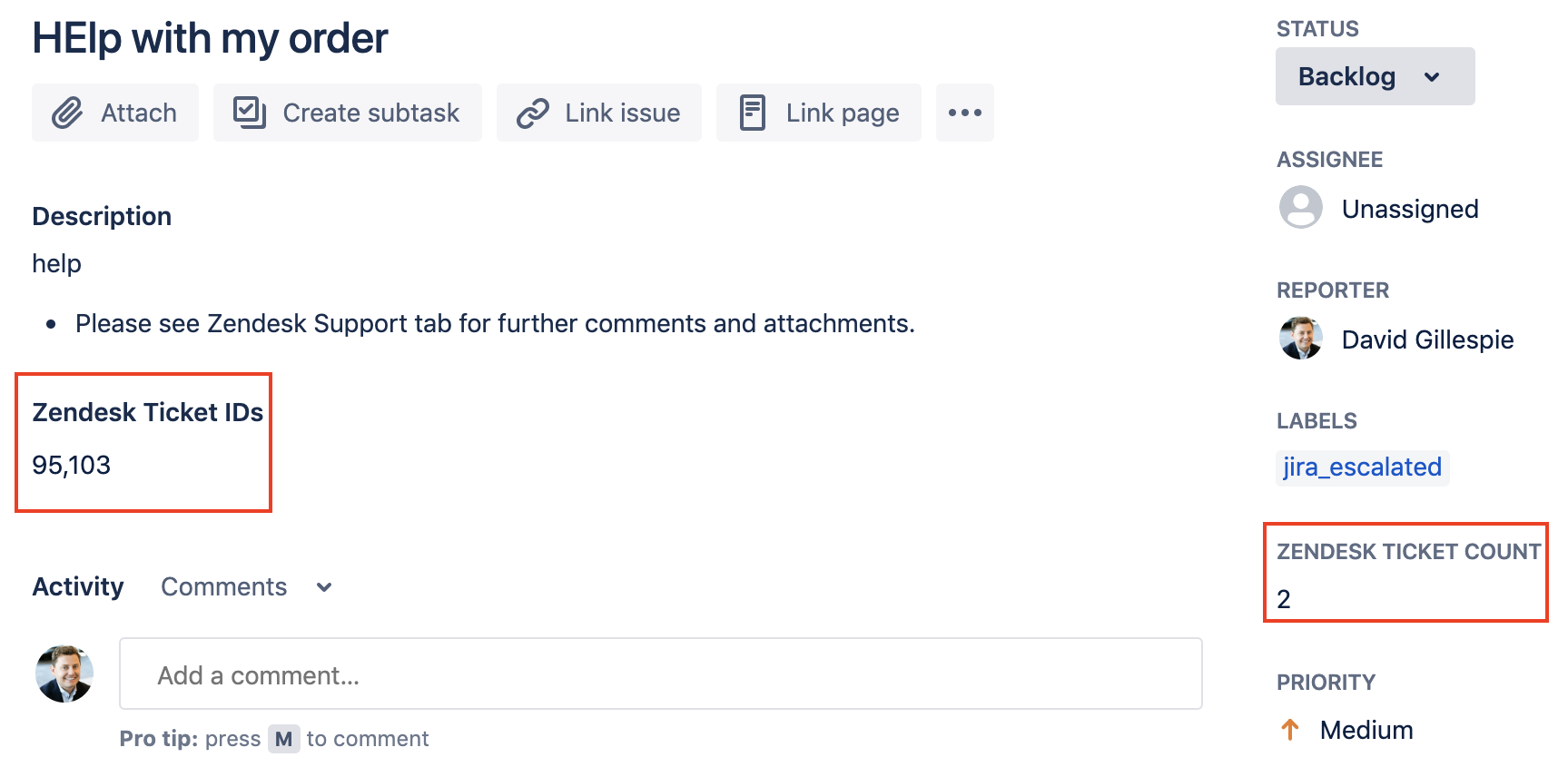Image resolution: width=1568 pixels, height=777 pixels.
Task: Click the Link issue button label
Action: pyautogui.click(x=623, y=113)
